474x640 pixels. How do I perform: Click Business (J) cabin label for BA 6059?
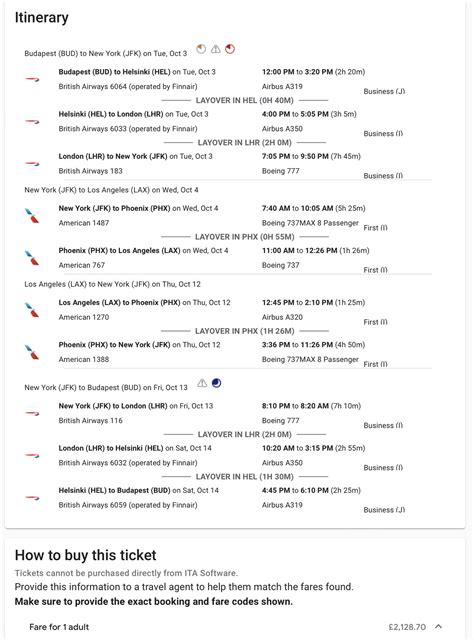pos(384,510)
